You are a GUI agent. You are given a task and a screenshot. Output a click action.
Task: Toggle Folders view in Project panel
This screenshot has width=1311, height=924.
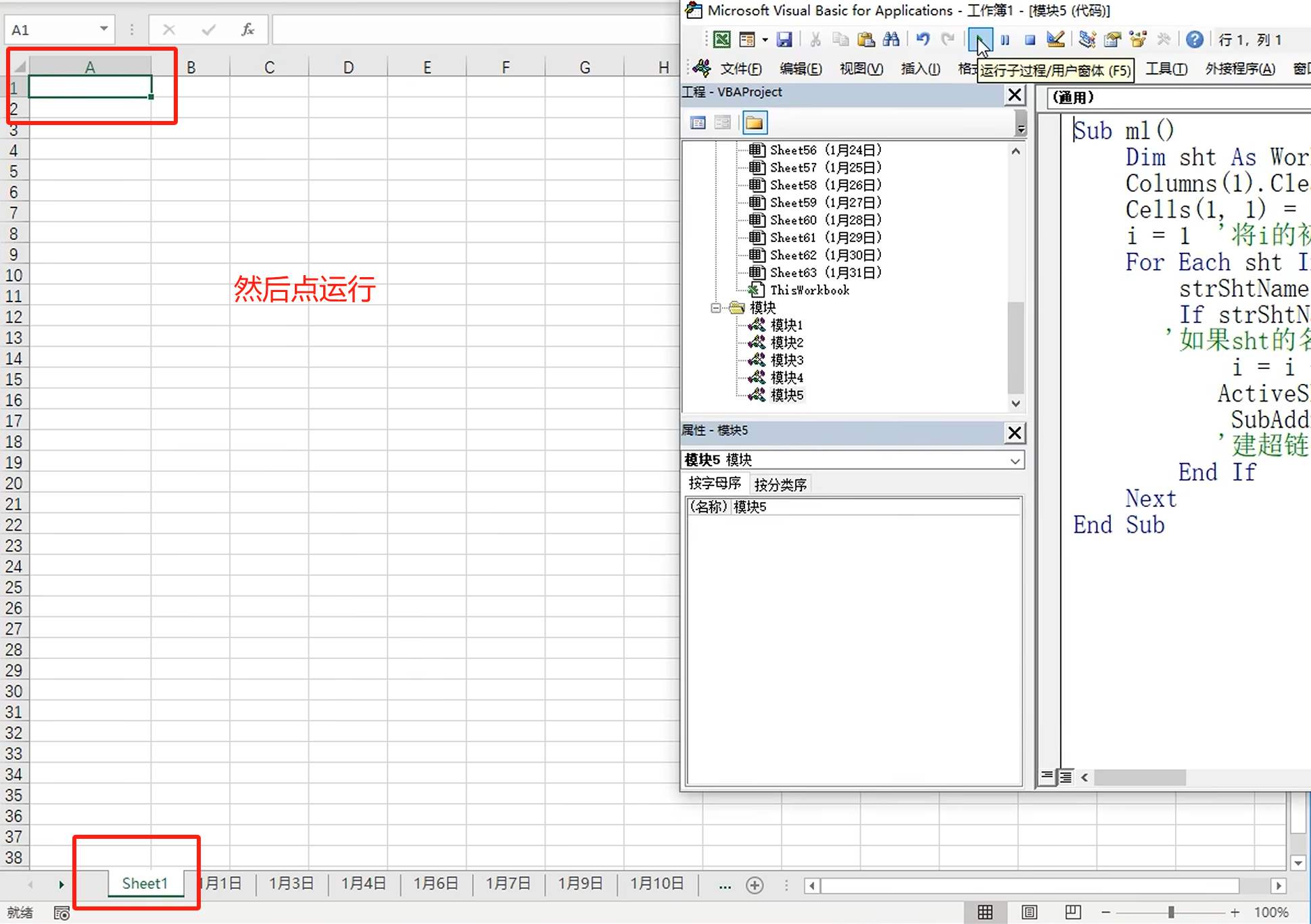(754, 123)
